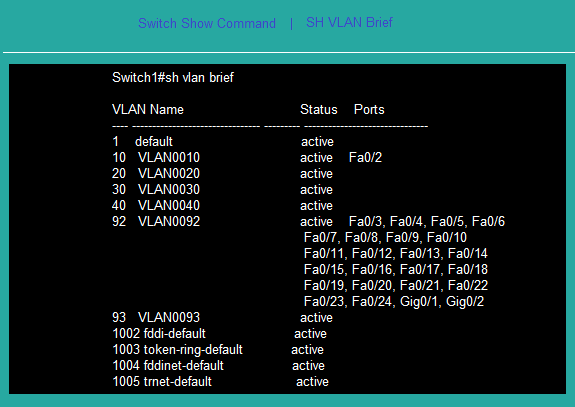Click the 'Fa0/11, Fa0/12, Fa0/13, Fa0/14' ports line

click(396, 253)
